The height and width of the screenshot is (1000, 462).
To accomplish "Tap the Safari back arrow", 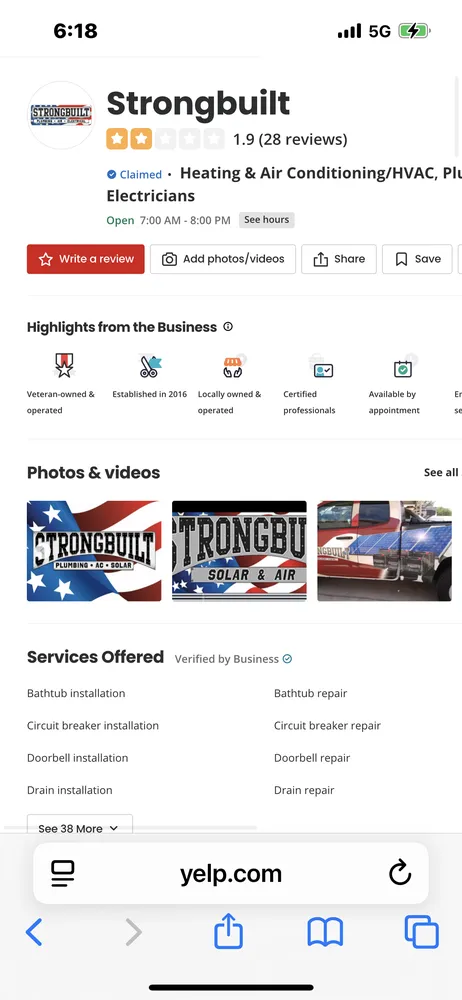I will click(x=34, y=932).
